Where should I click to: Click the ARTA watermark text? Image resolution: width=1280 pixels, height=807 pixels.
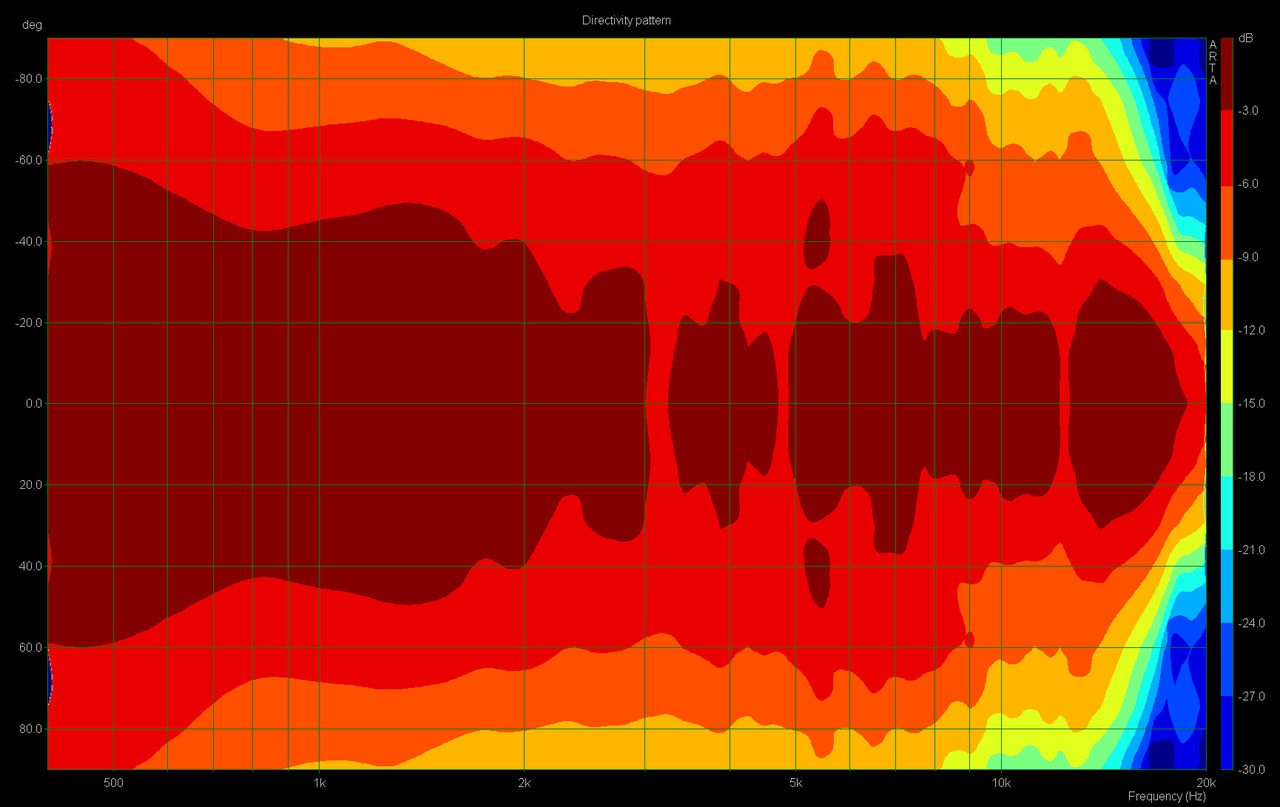(1213, 62)
